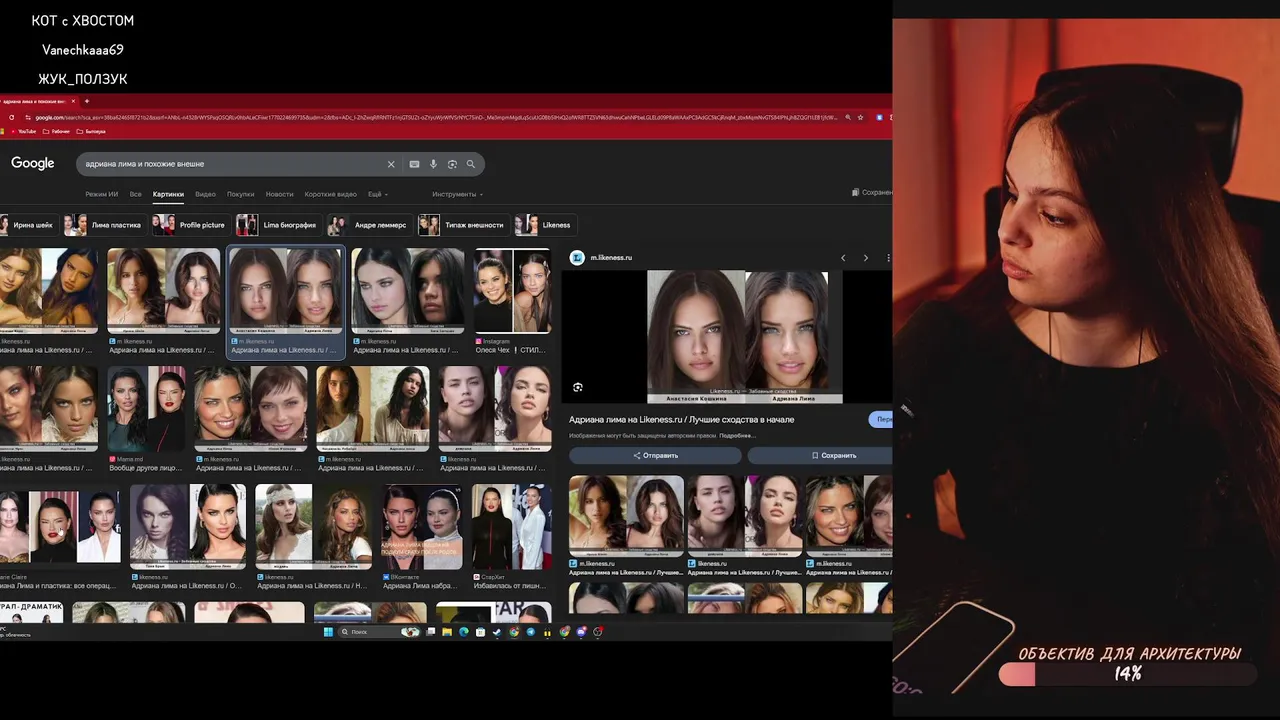1280x720 pixels.
Task: Open the Сохранённые saved items link
Action: [872, 192]
